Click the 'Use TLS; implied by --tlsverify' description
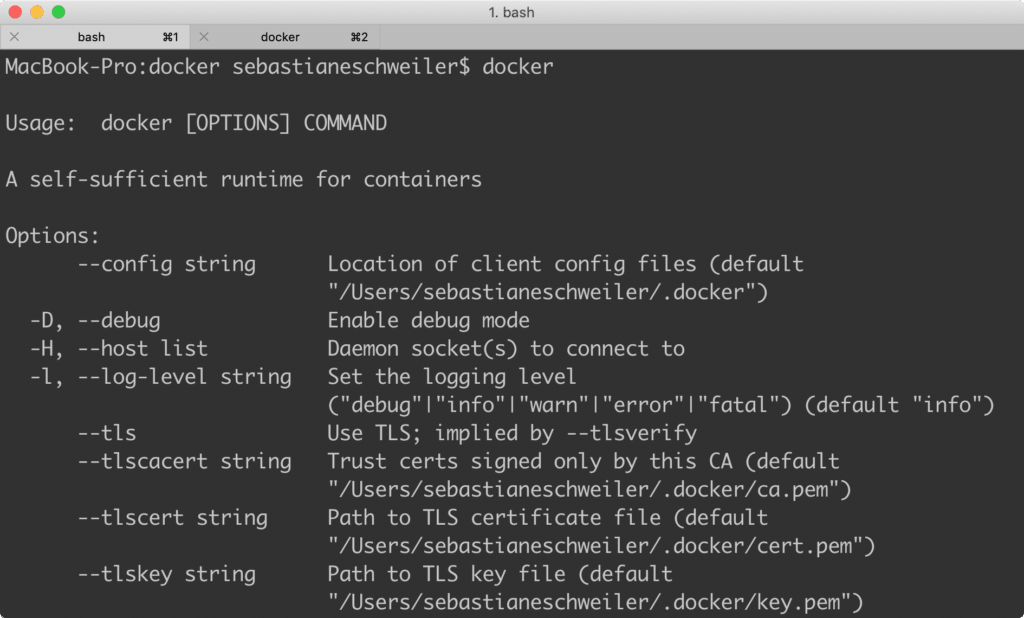This screenshot has width=1024, height=618. [x=511, y=434]
